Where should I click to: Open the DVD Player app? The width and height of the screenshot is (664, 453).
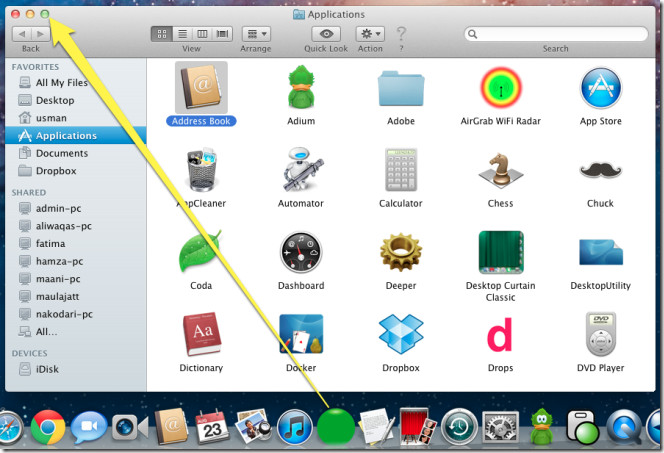(600, 334)
